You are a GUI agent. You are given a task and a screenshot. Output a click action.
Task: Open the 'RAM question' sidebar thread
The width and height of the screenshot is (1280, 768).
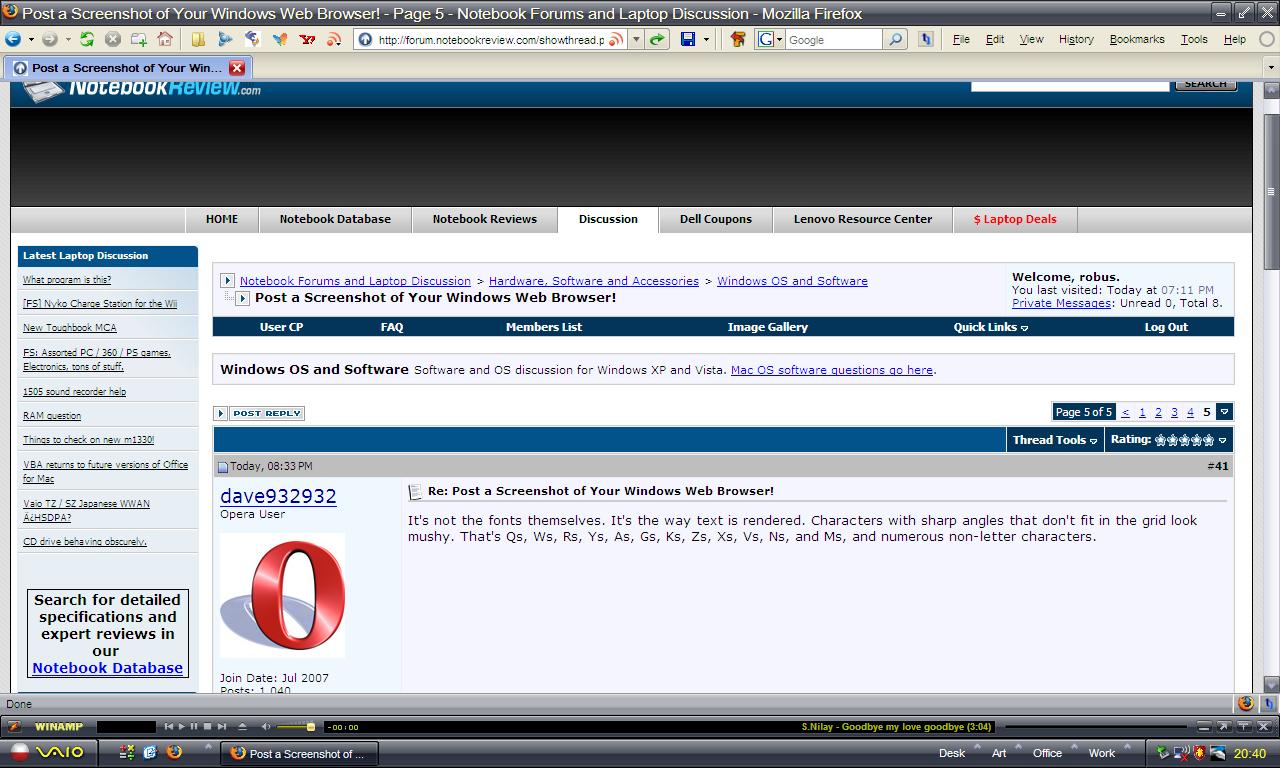pos(52,416)
